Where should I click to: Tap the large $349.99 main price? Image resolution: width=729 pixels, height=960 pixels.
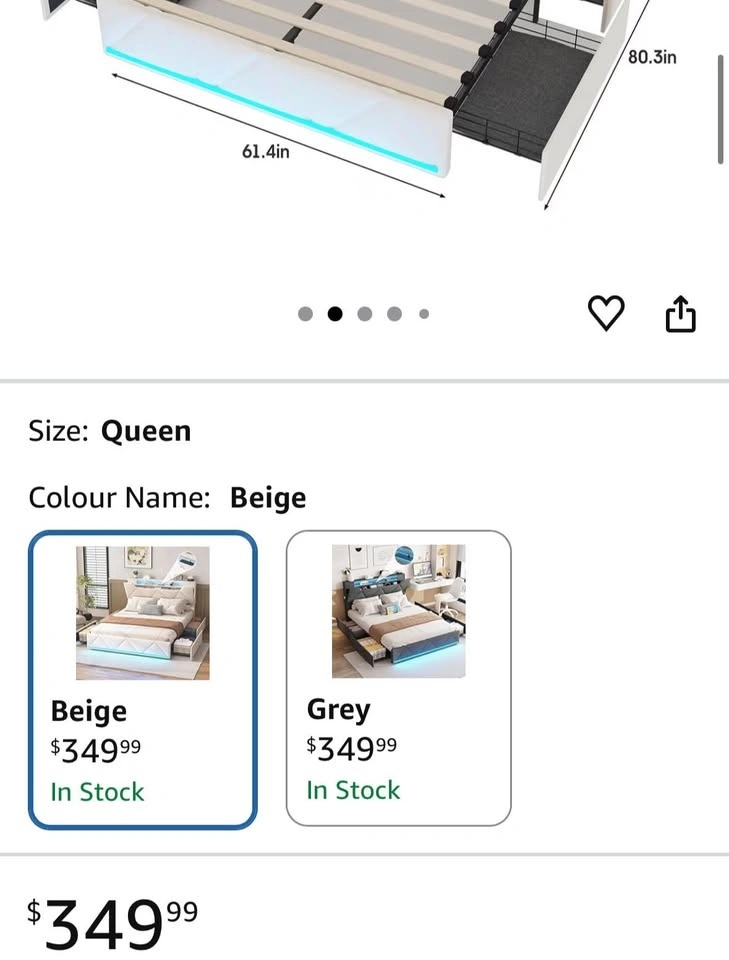112,922
